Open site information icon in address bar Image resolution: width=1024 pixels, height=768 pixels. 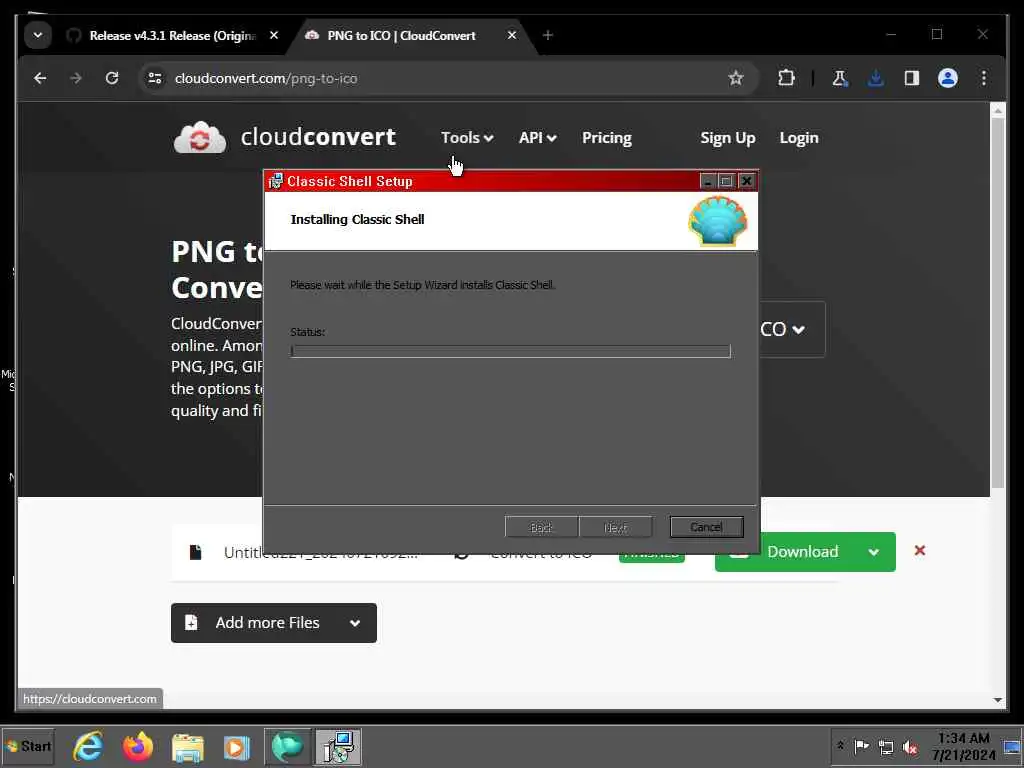click(155, 78)
